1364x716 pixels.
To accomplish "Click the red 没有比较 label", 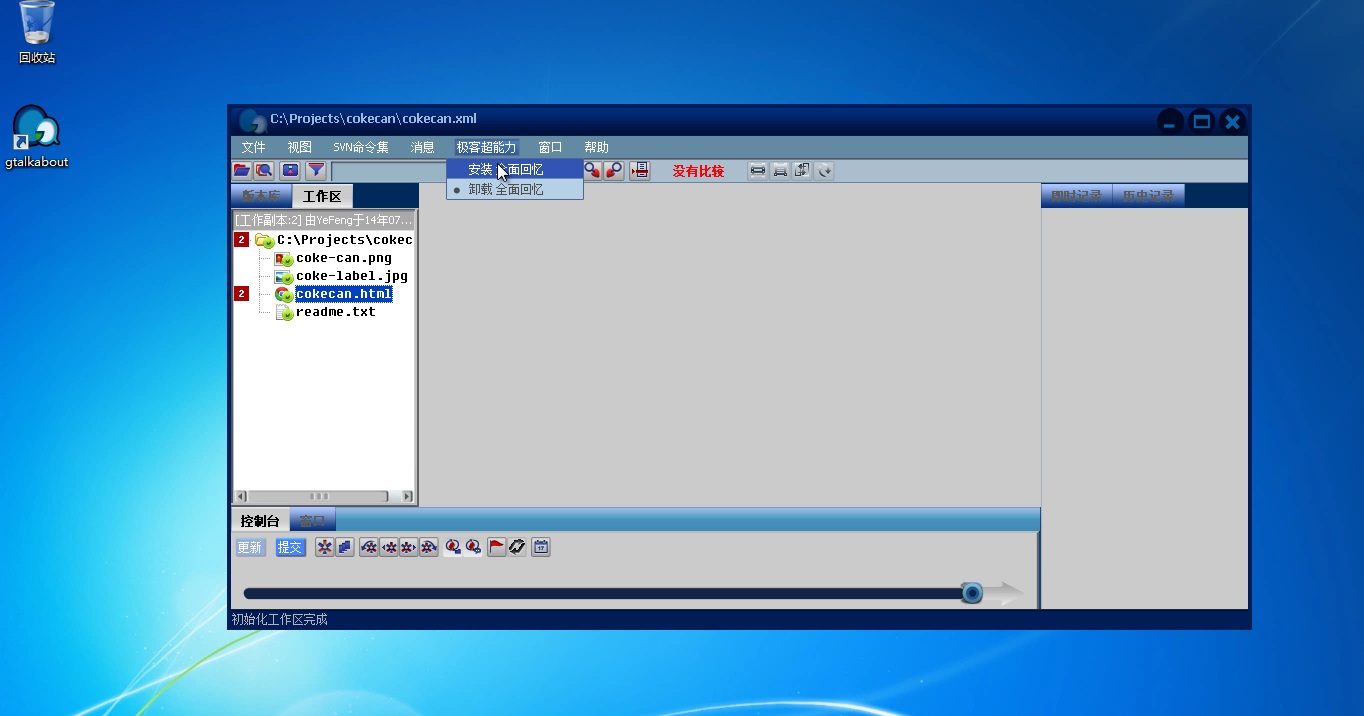I will tap(698, 171).
